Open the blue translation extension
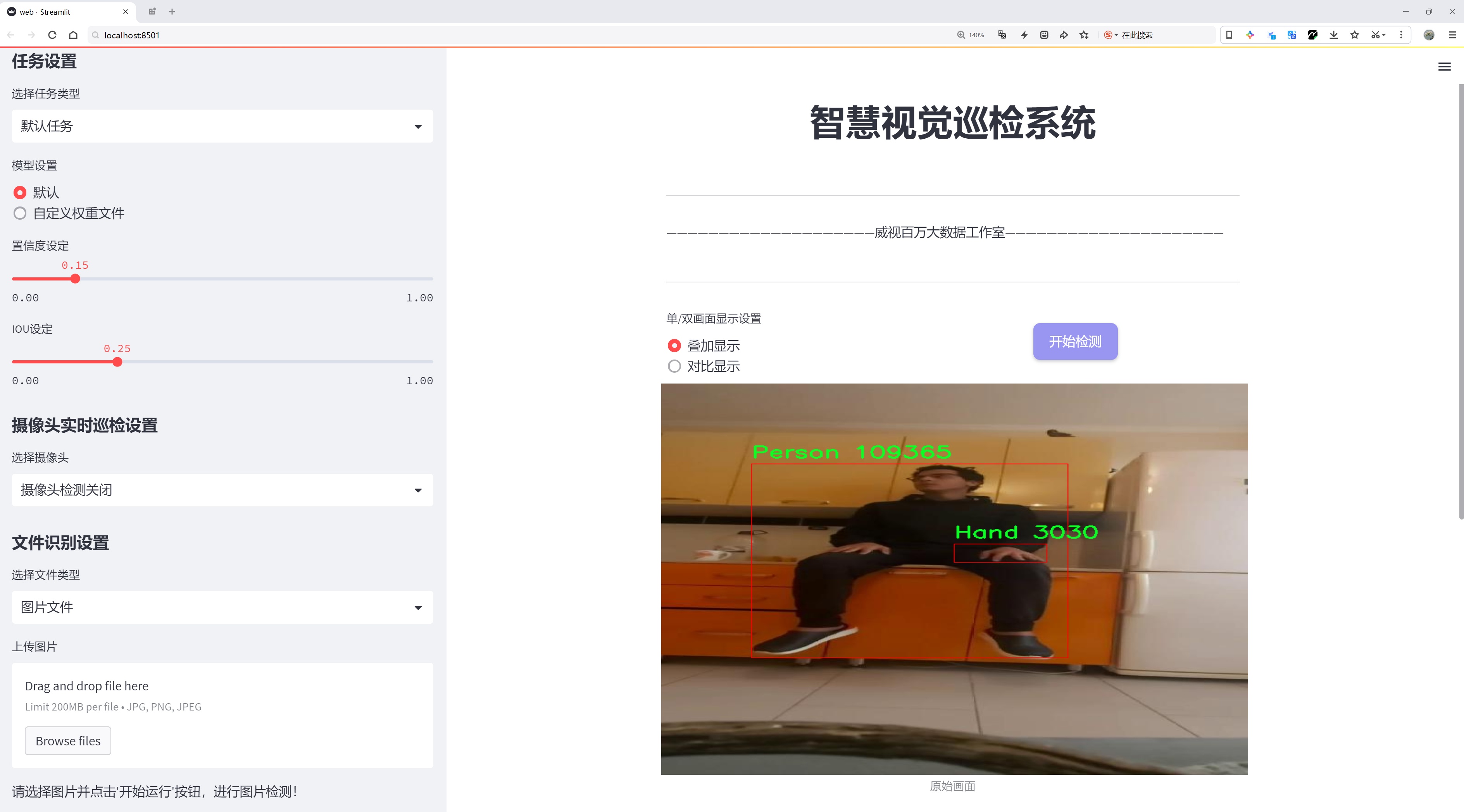The width and height of the screenshot is (1464, 812). [x=1292, y=34]
